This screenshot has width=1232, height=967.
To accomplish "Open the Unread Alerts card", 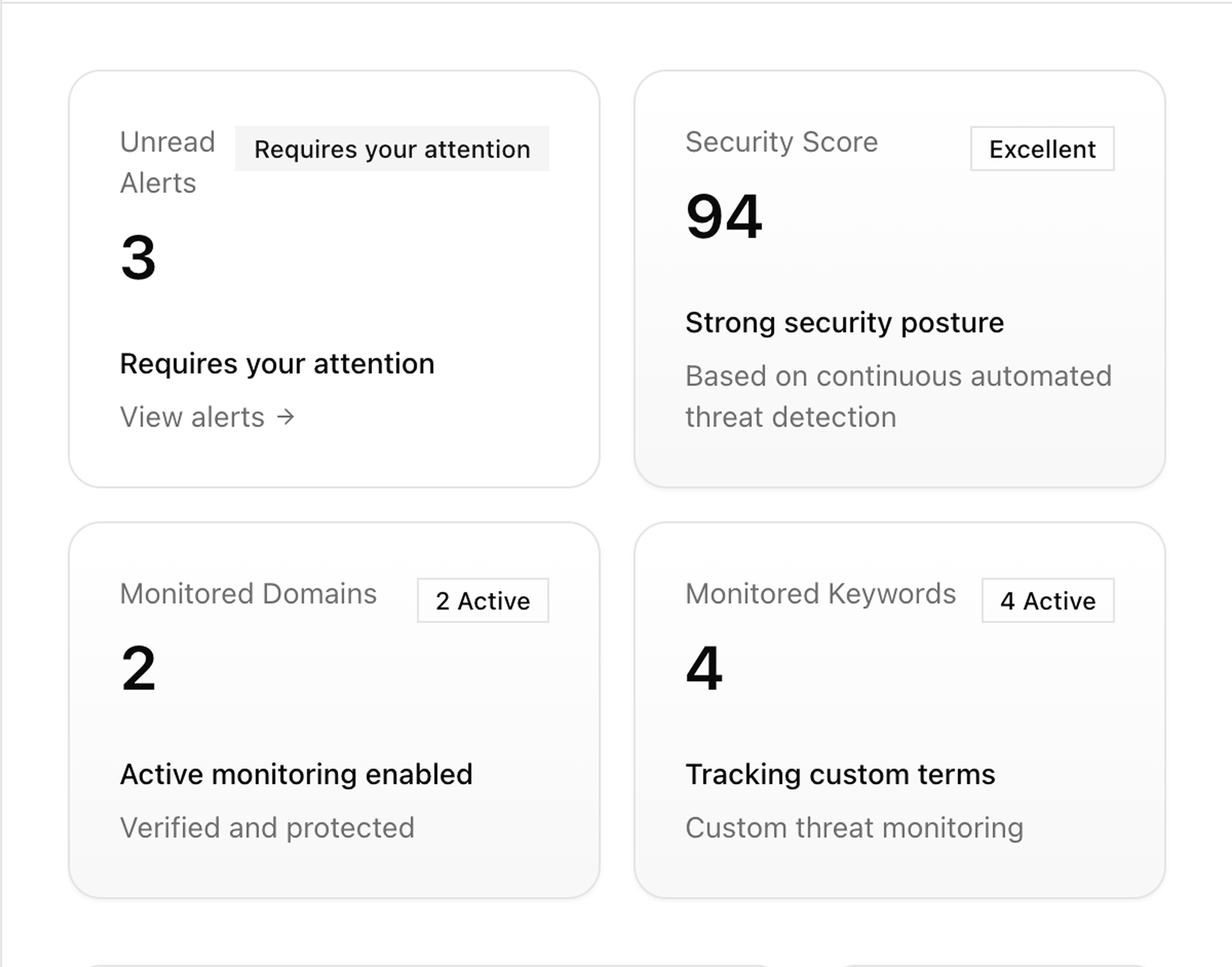I will pyautogui.click(x=336, y=277).
